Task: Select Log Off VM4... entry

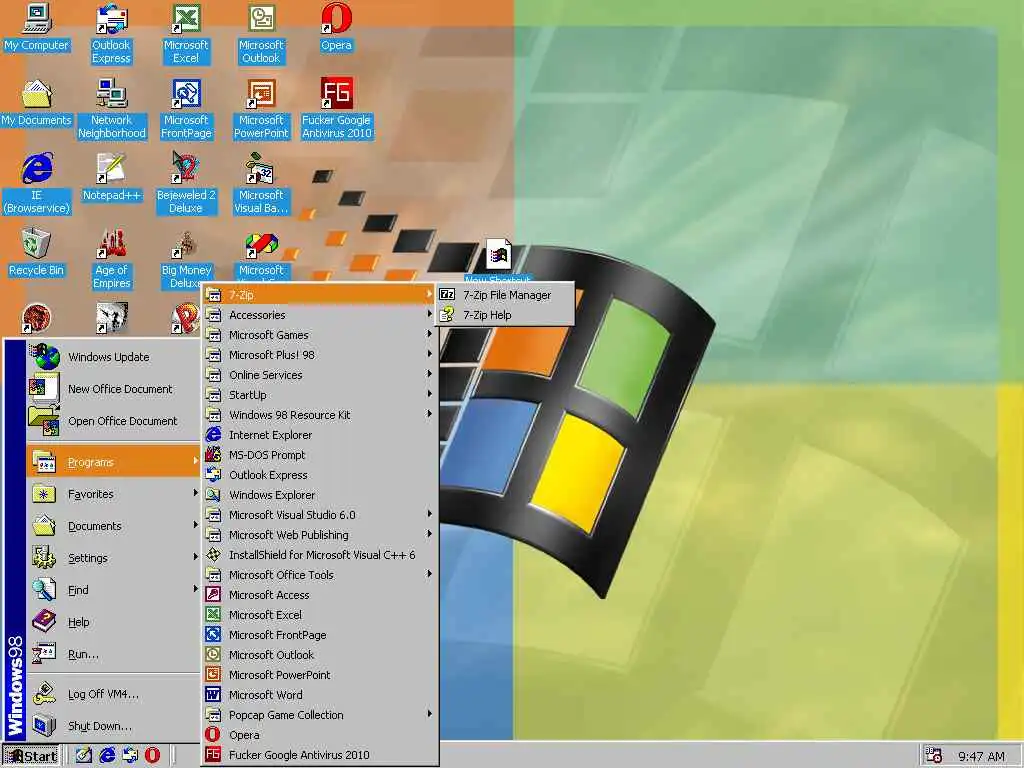Action: pos(113,694)
